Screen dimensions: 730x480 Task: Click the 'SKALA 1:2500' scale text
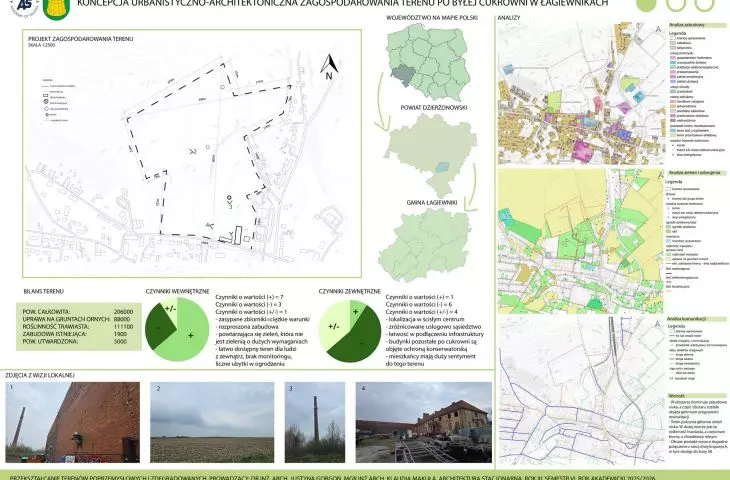(41, 46)
